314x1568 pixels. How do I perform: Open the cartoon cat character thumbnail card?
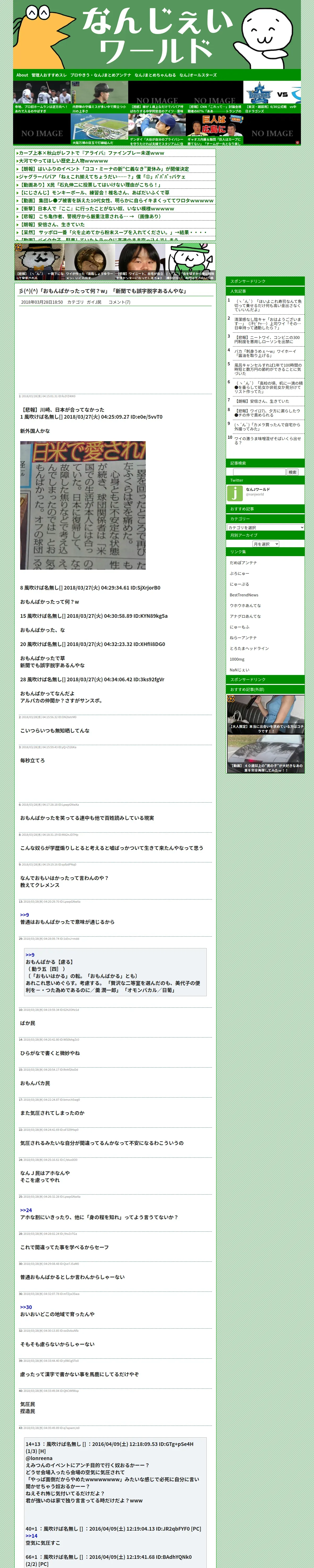coord(190,262)
